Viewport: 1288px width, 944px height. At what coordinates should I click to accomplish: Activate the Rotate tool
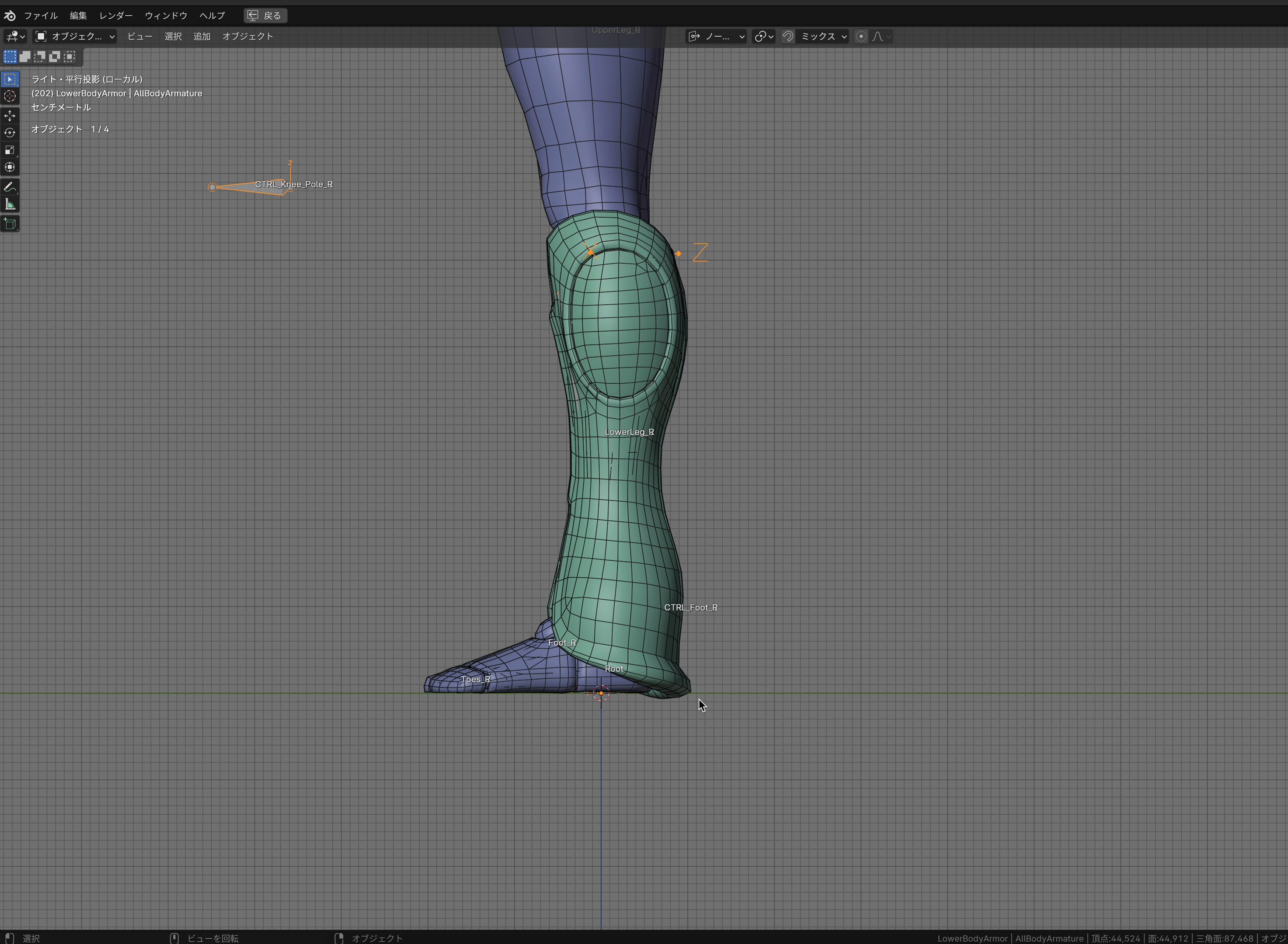[10, 132]
